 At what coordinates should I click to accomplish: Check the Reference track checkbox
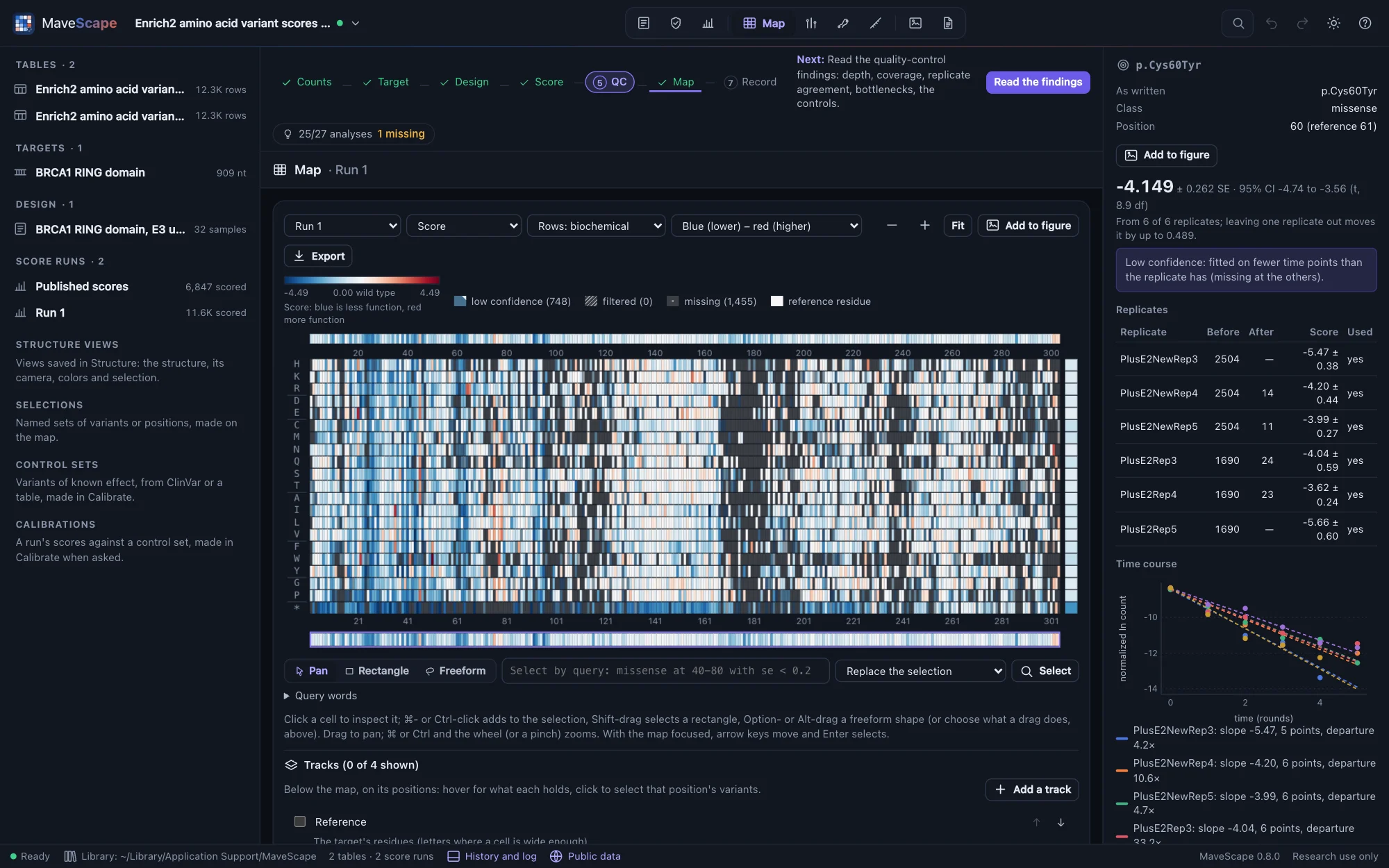tap(300, 821)
